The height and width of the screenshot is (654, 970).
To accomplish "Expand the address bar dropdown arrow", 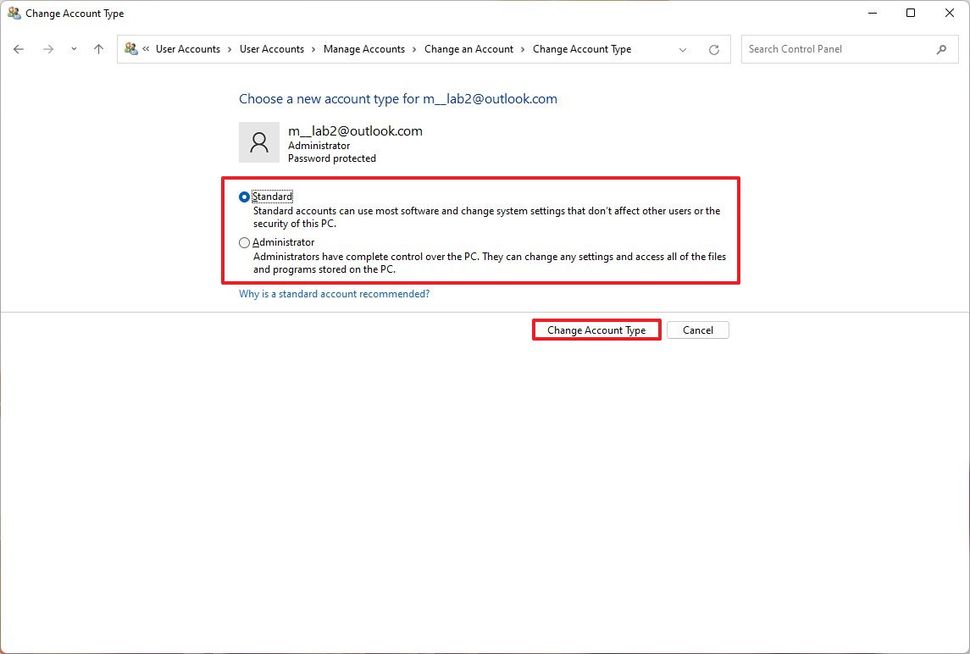I will coord(683,48).
